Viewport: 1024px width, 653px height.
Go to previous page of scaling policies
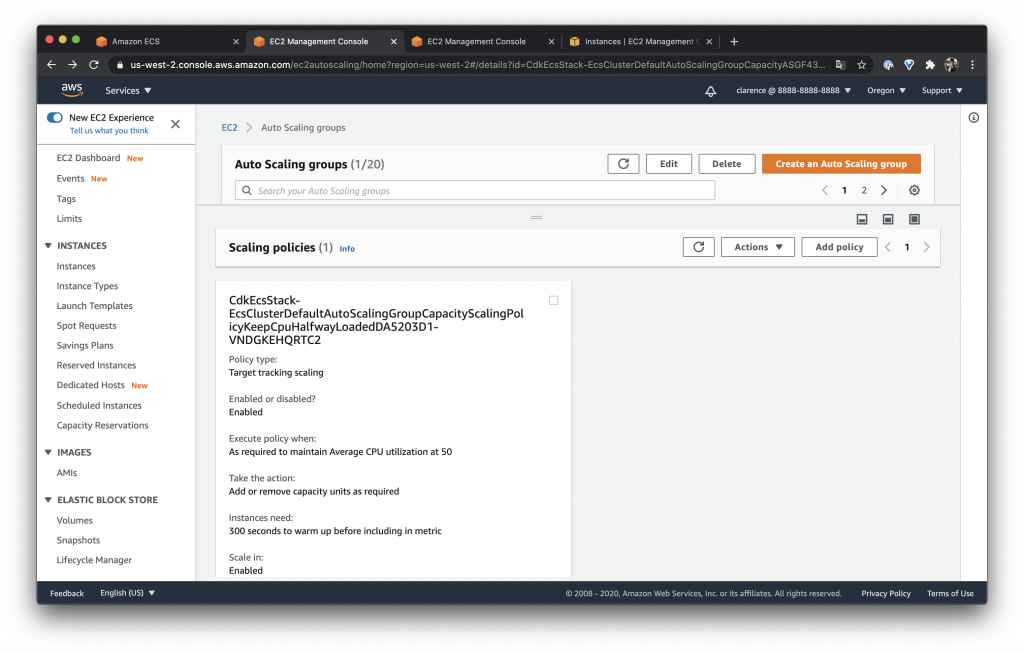888,247
